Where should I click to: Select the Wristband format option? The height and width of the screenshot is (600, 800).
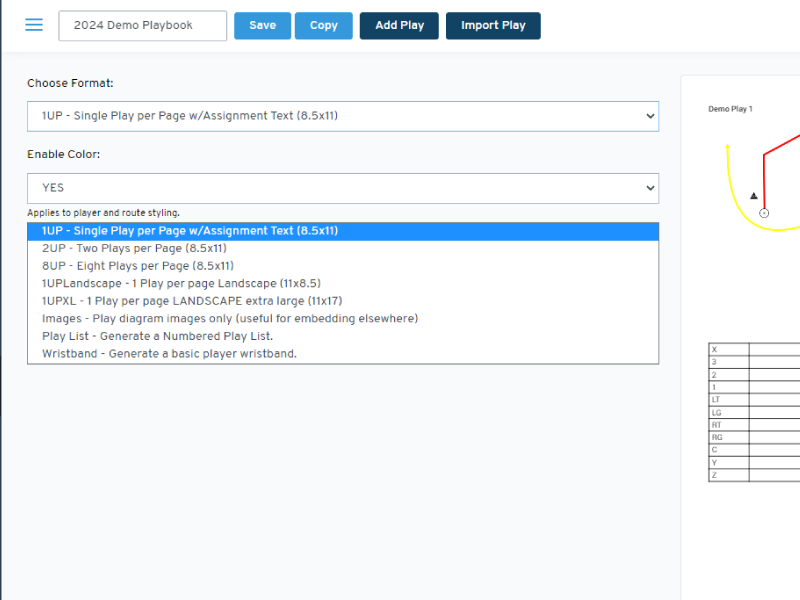point(169,354)
